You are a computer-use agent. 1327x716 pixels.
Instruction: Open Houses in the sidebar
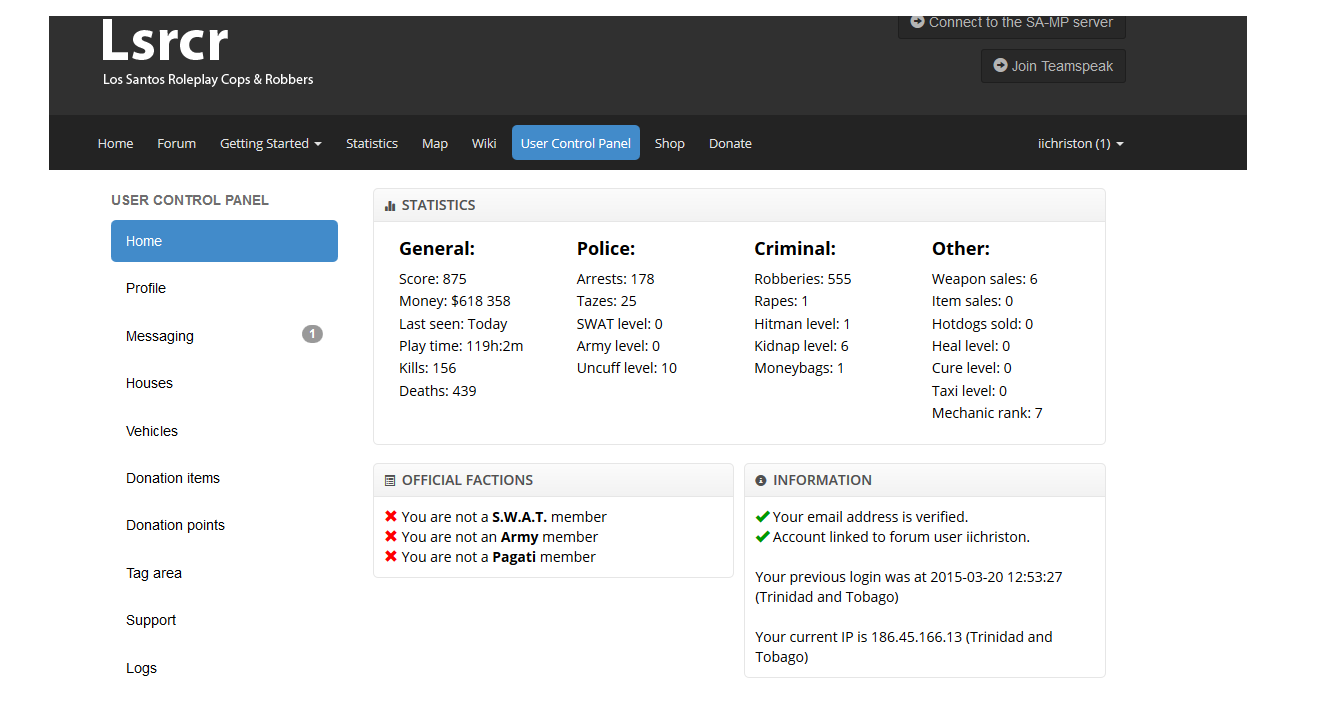[224, 383]
